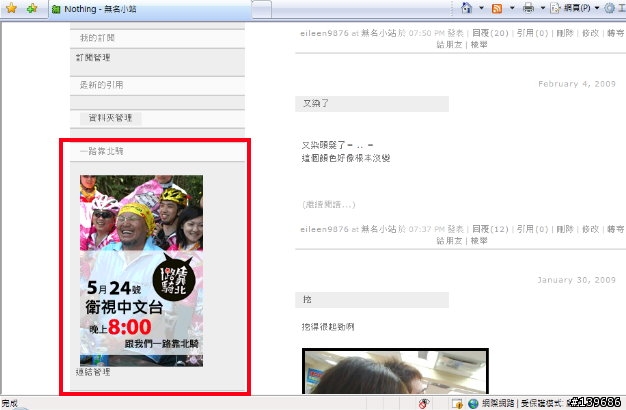Open the post titled 又染了
626x410 pixels.
tap(316, 103)
